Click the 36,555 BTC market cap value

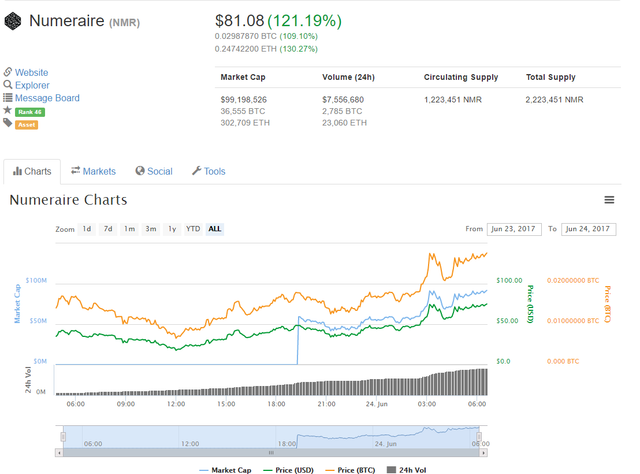click(x=243, y=111)
